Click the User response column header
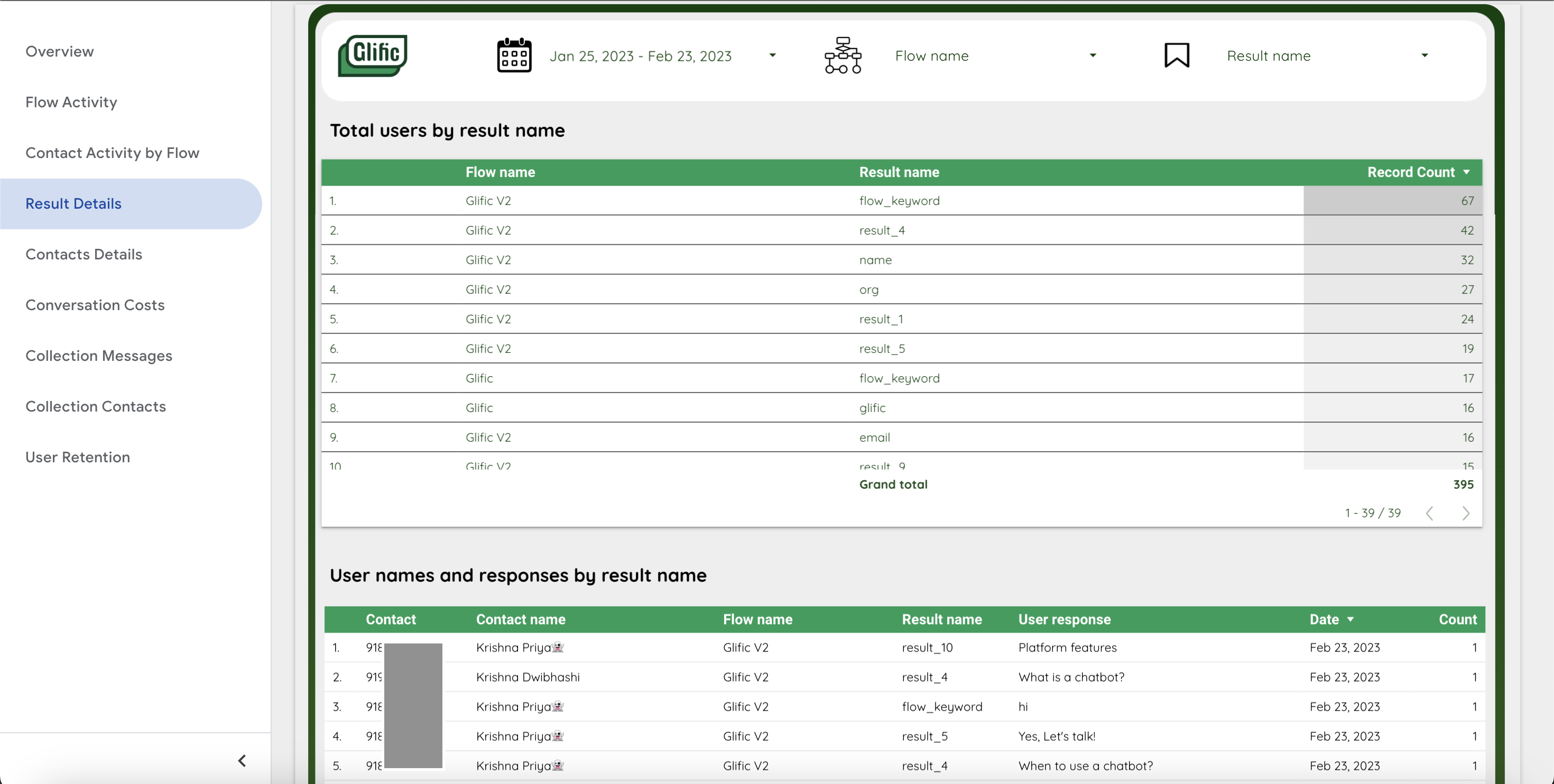1554x784 pixels. (1064, 619)
